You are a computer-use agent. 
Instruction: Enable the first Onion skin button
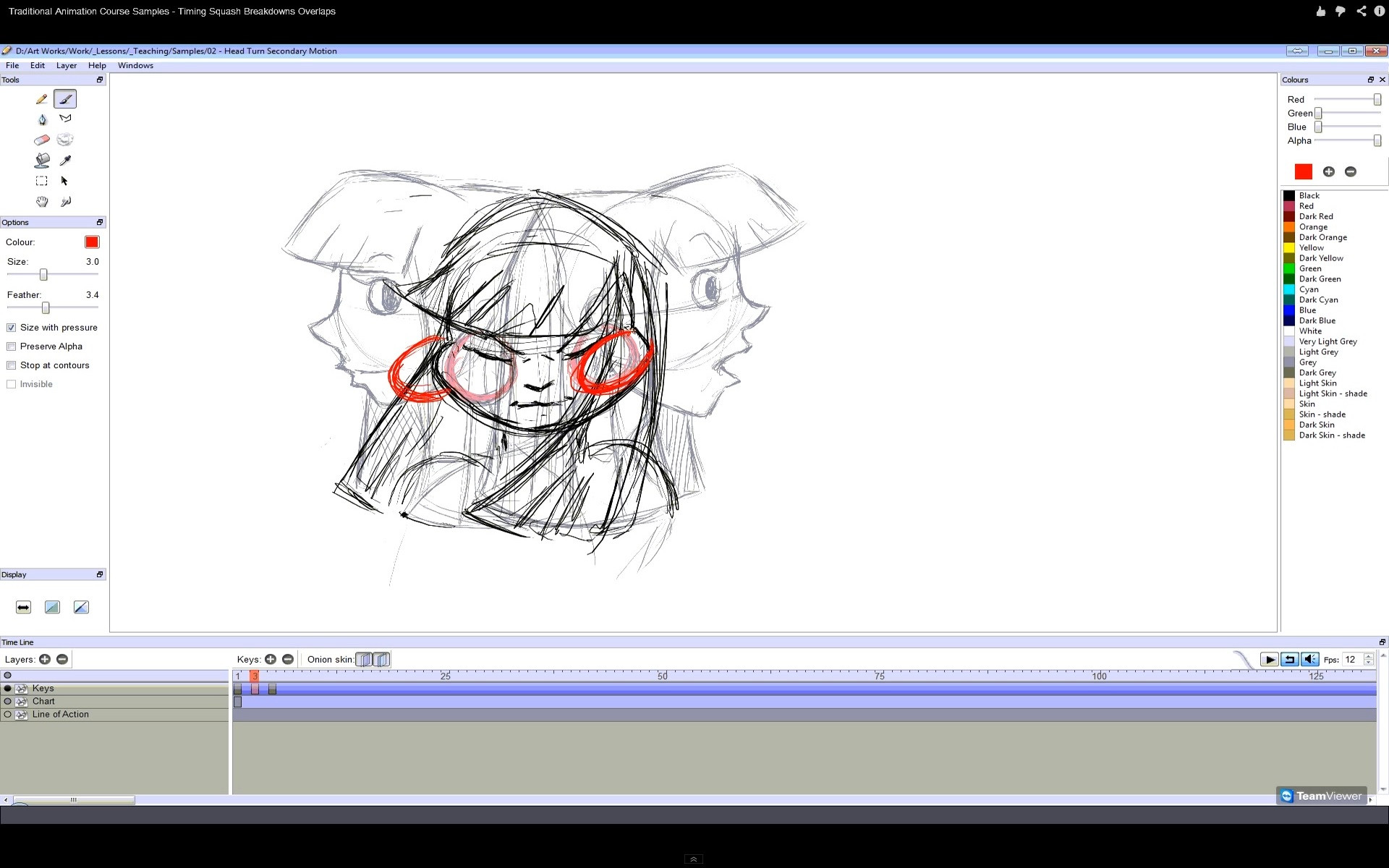click(364, 659)
